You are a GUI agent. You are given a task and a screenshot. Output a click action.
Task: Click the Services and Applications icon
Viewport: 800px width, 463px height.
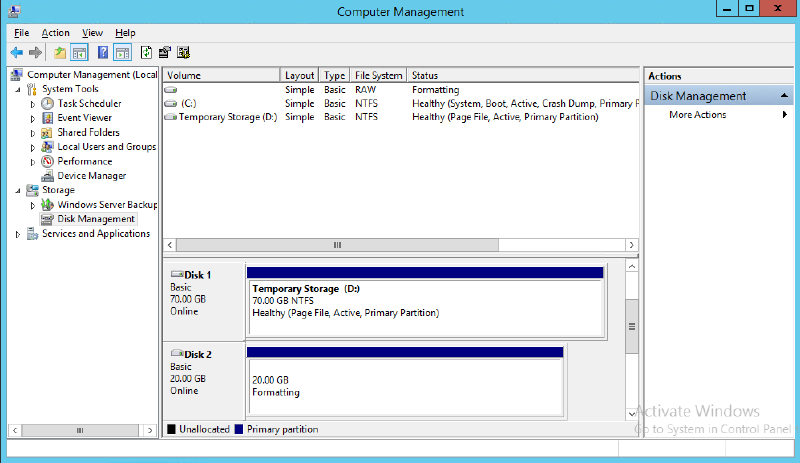pos(32,234)
